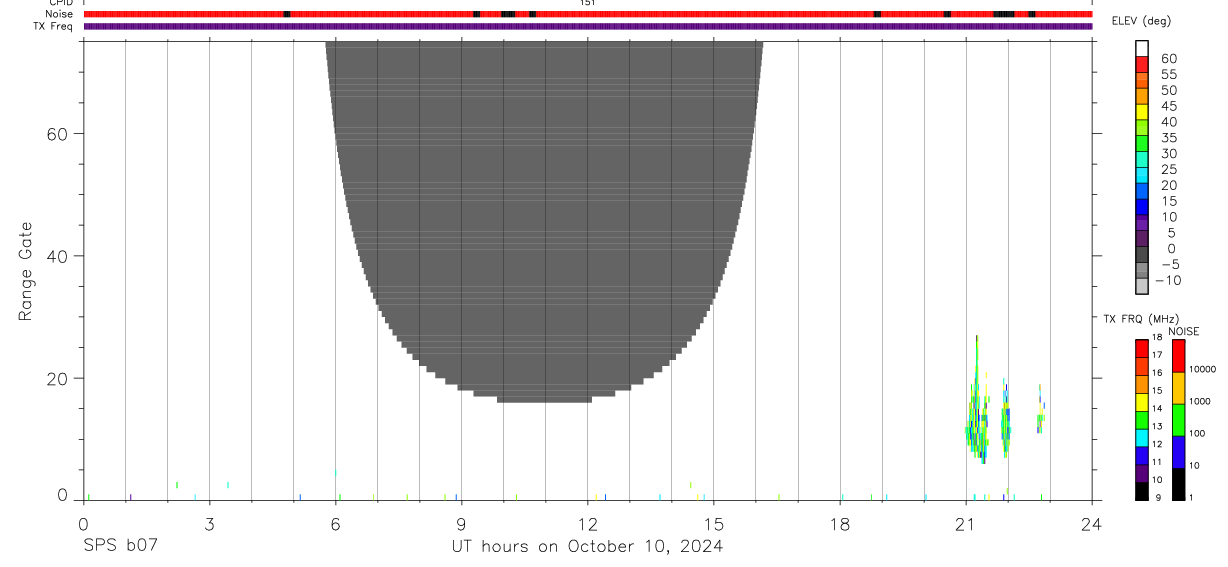Click the 'SPS b07' plot label
Image resolution: width=1228 pixels, height=567 pixels.
[120, 546]
